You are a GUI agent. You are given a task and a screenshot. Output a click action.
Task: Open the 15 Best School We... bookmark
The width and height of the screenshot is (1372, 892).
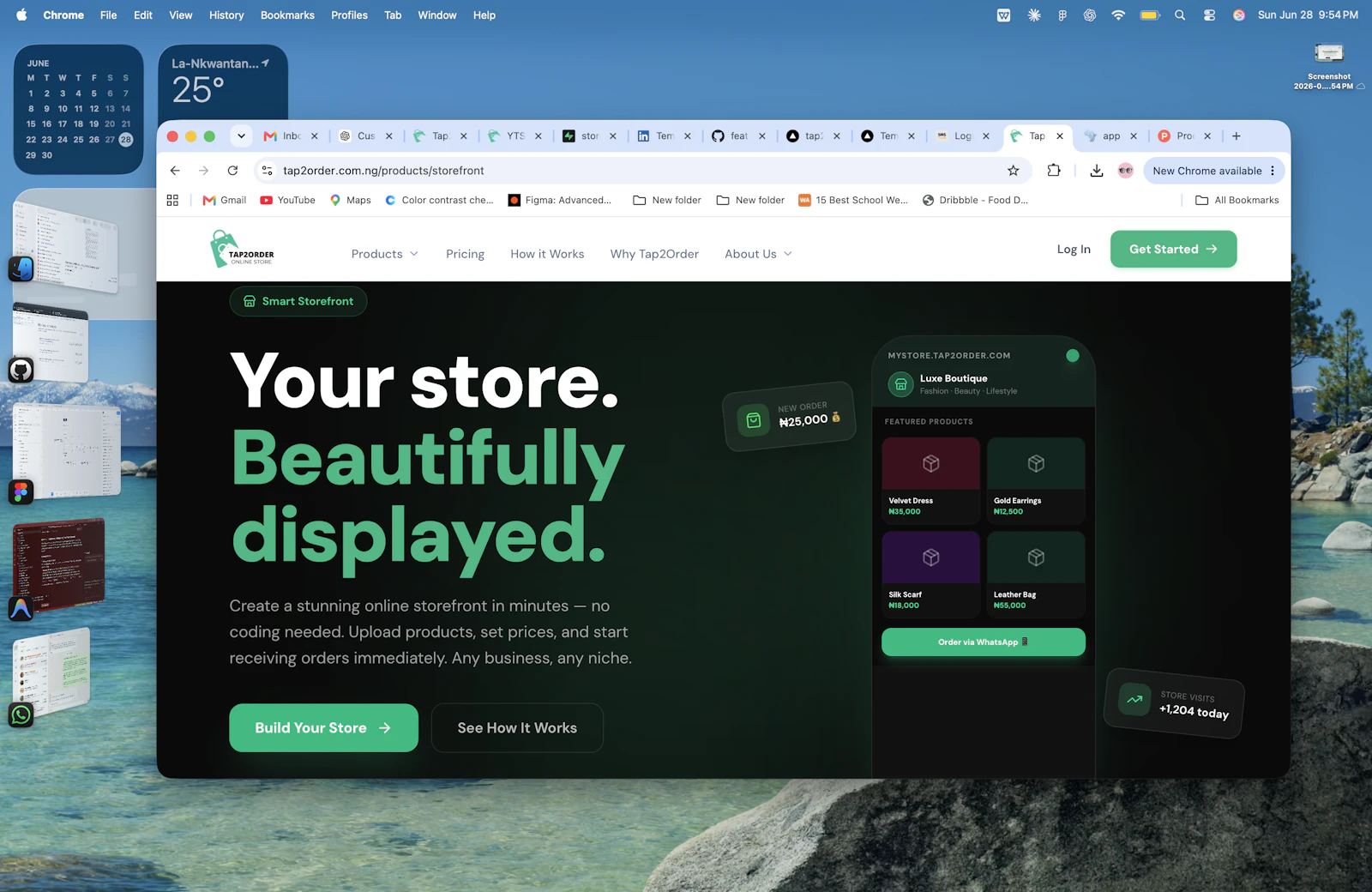pos(853,200)
